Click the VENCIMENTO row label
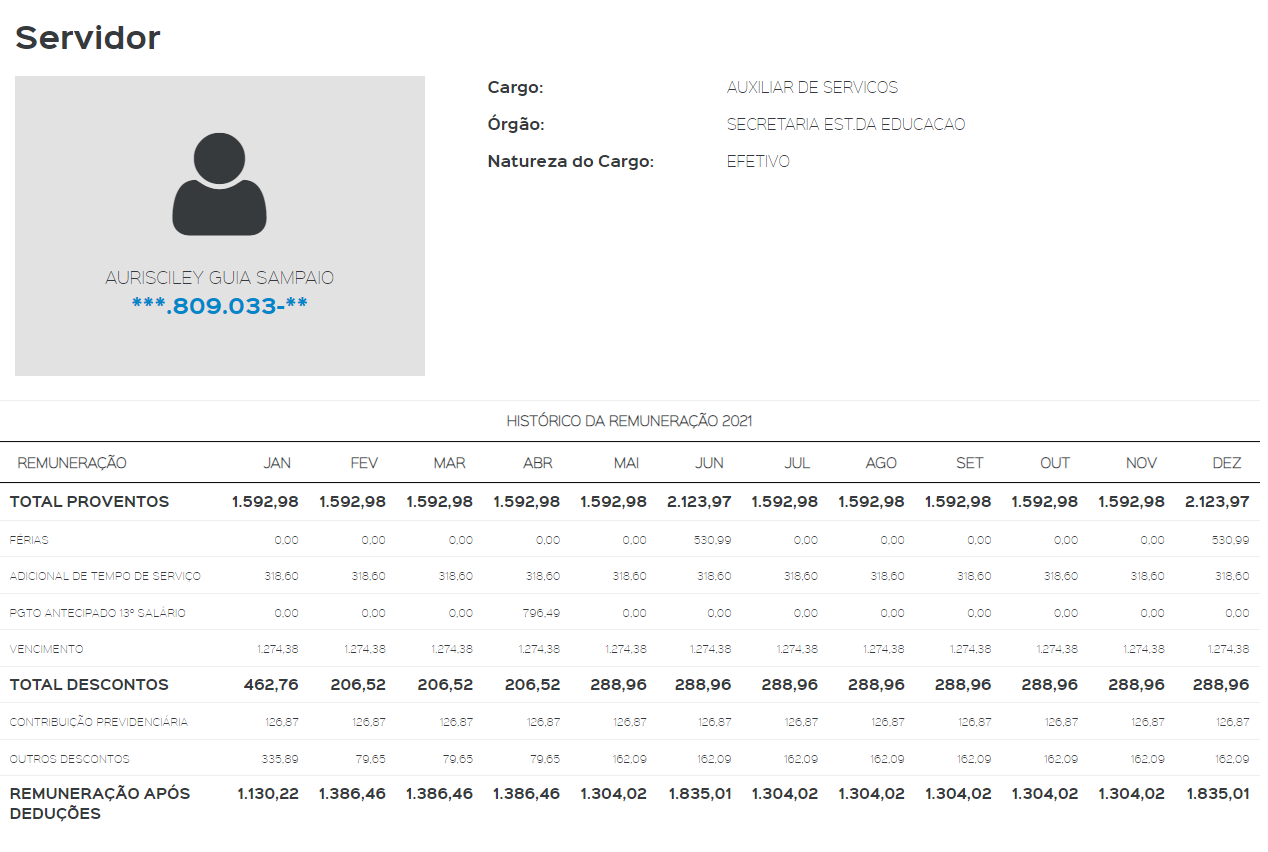This screenshot has width=1268, height=852. coord(47,649)
